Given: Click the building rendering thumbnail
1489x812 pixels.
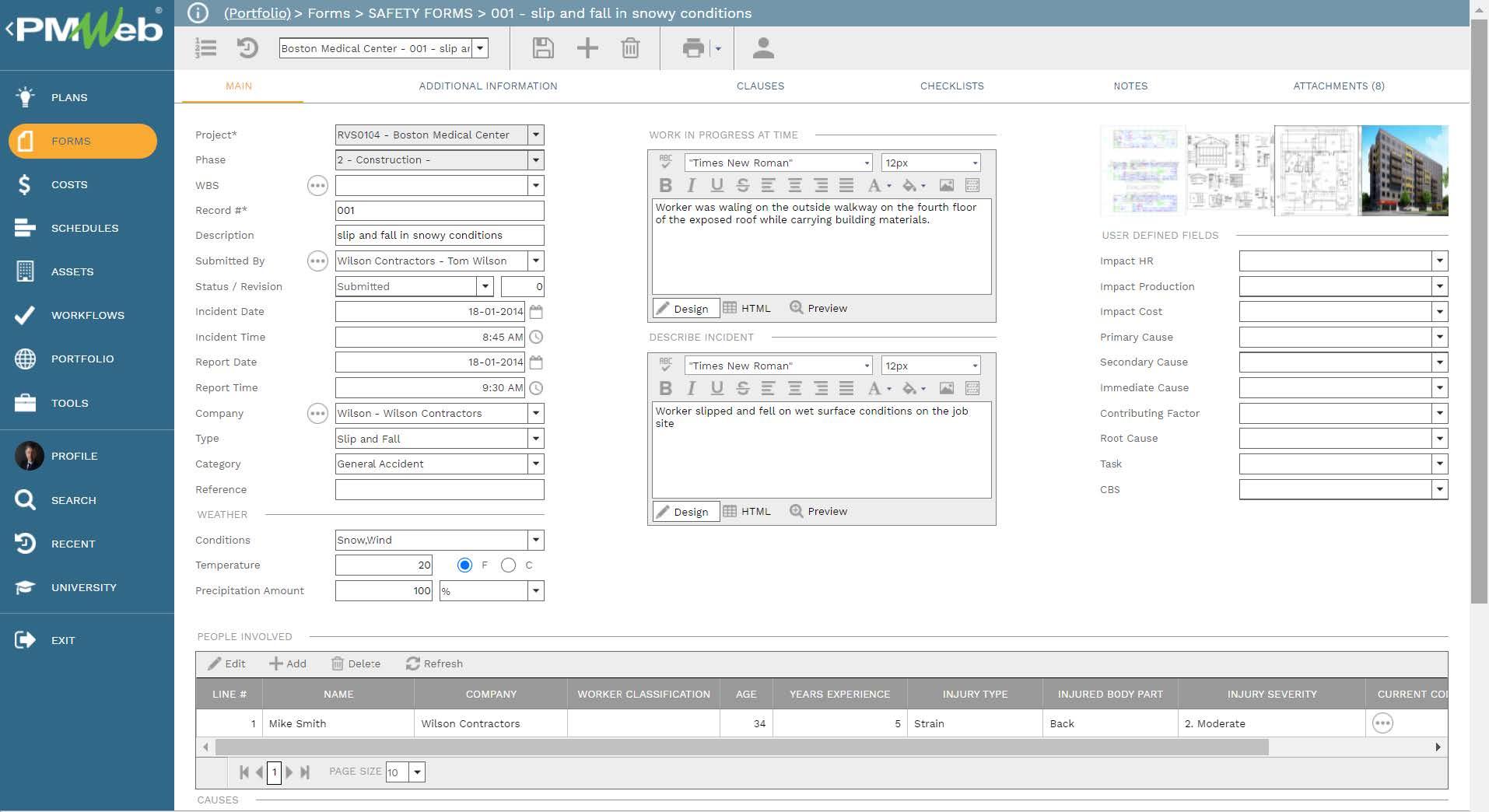Looking at the screenshot, I should tap(1404, 170).
